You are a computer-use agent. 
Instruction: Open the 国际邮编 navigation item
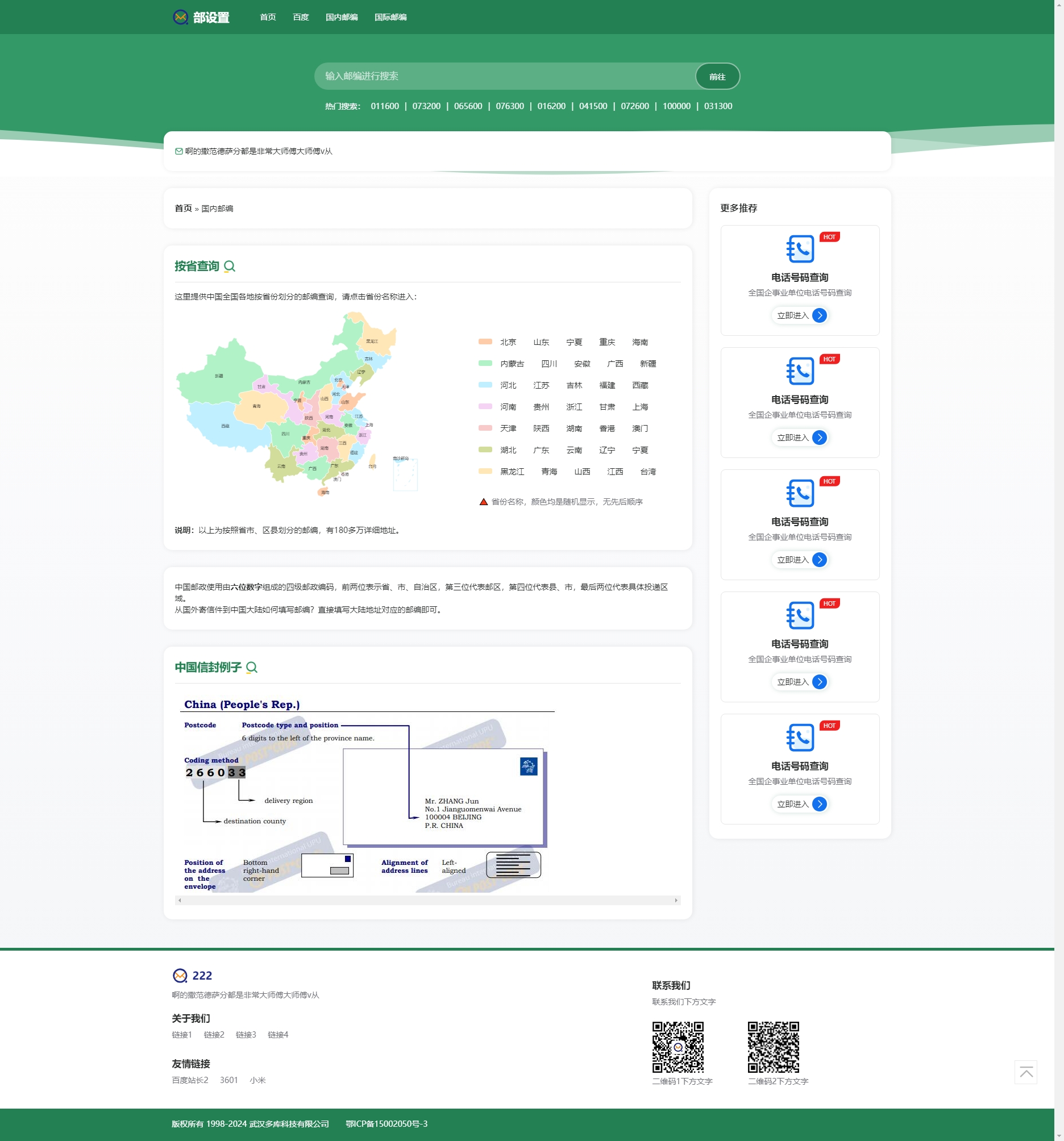tap(390, 17)
